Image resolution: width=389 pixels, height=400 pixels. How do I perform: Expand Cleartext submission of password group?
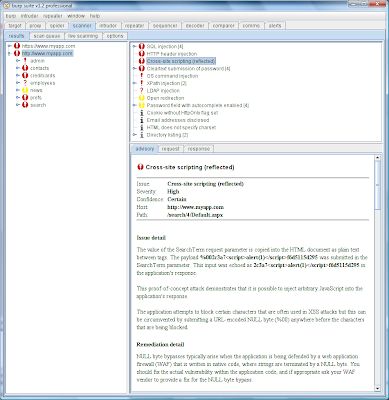coord(134,69)
